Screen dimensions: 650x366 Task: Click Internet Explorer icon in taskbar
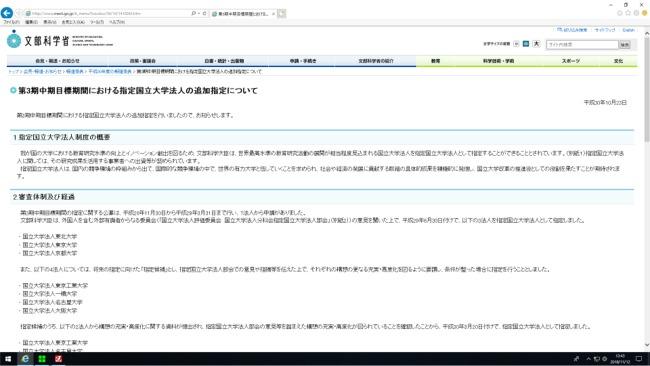click(25, 359)
